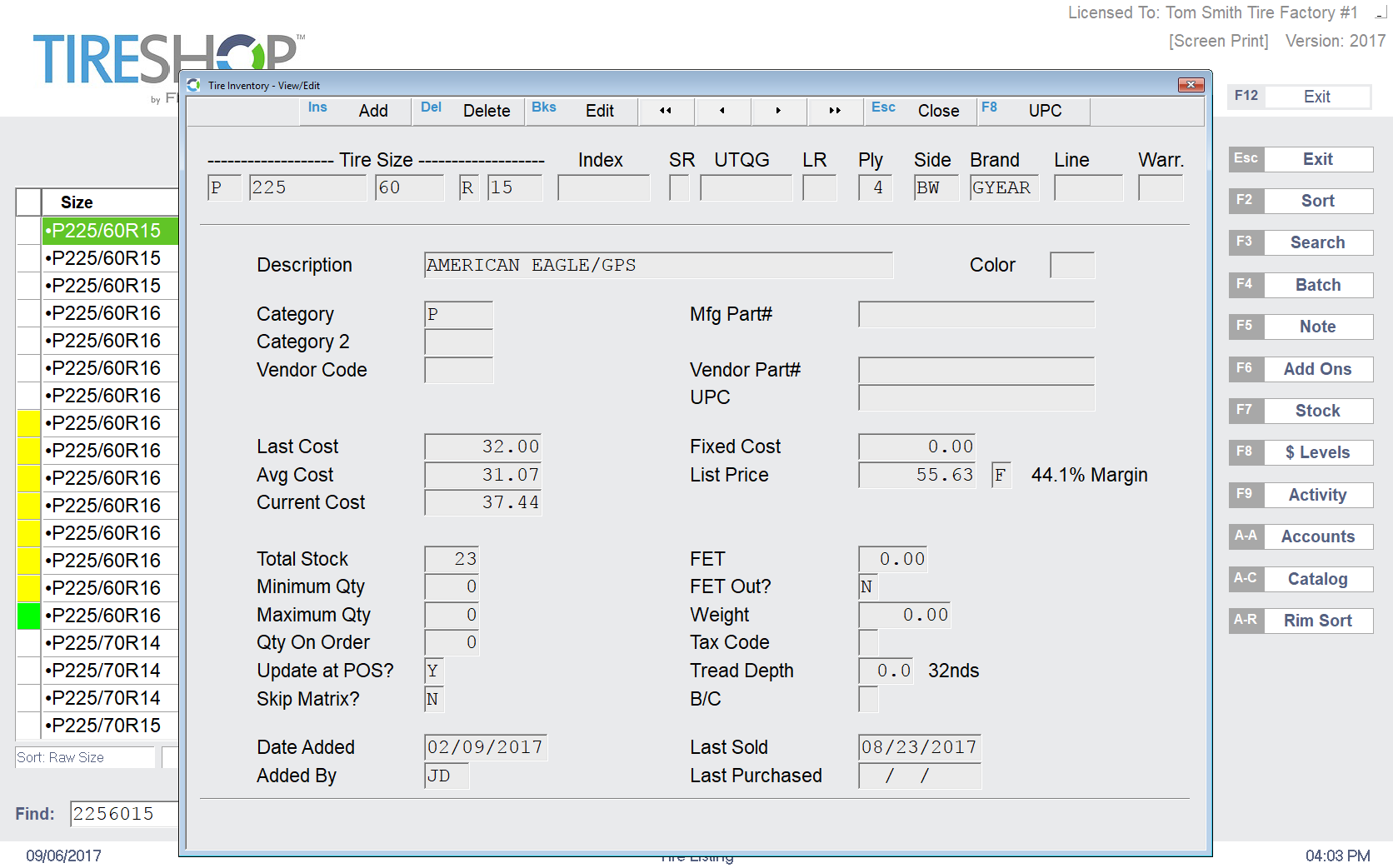Click the Skip Matrix? N field

point(434,699)
